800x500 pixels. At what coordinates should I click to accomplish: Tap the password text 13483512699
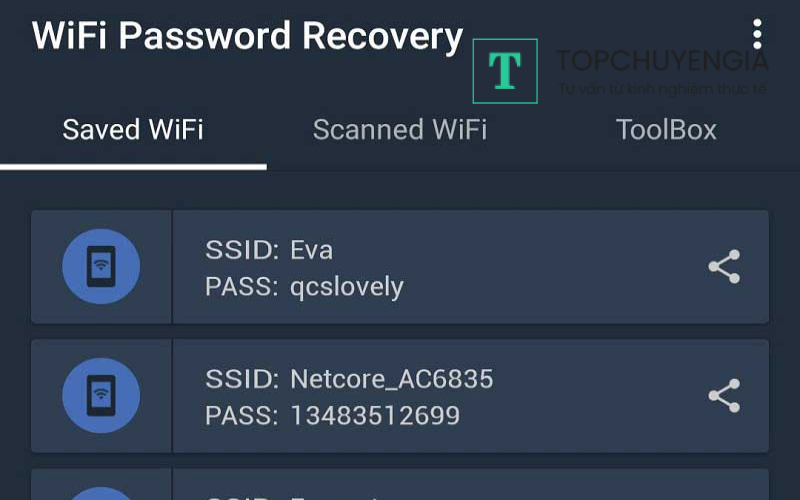pyautogui.click(x=375, y=415)
